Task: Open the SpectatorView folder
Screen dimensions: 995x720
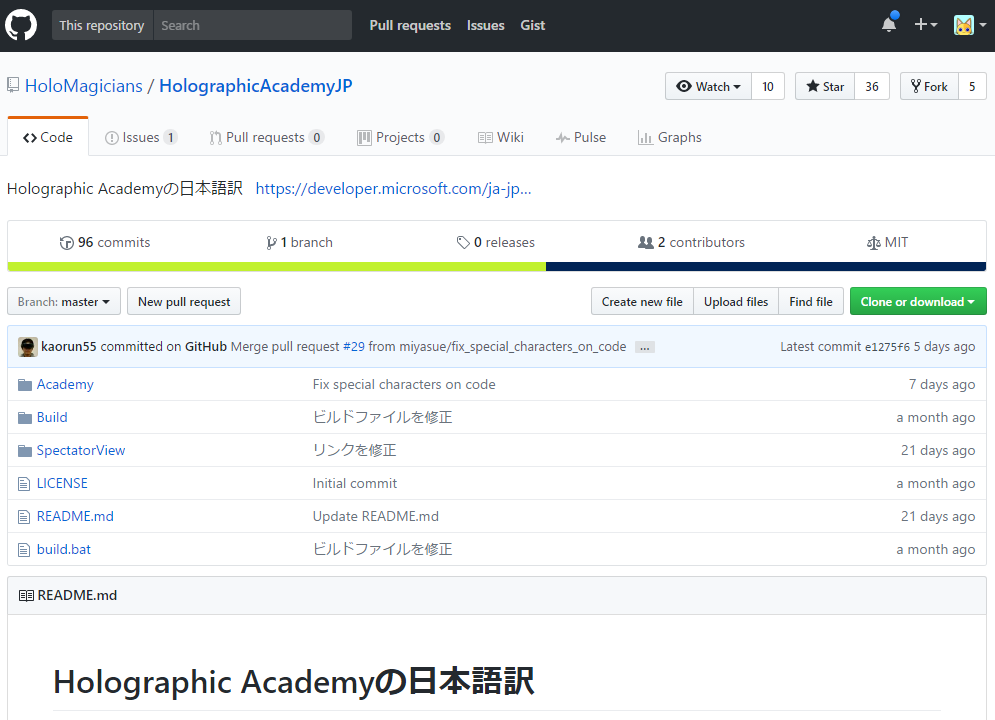Action: [81, 450]
